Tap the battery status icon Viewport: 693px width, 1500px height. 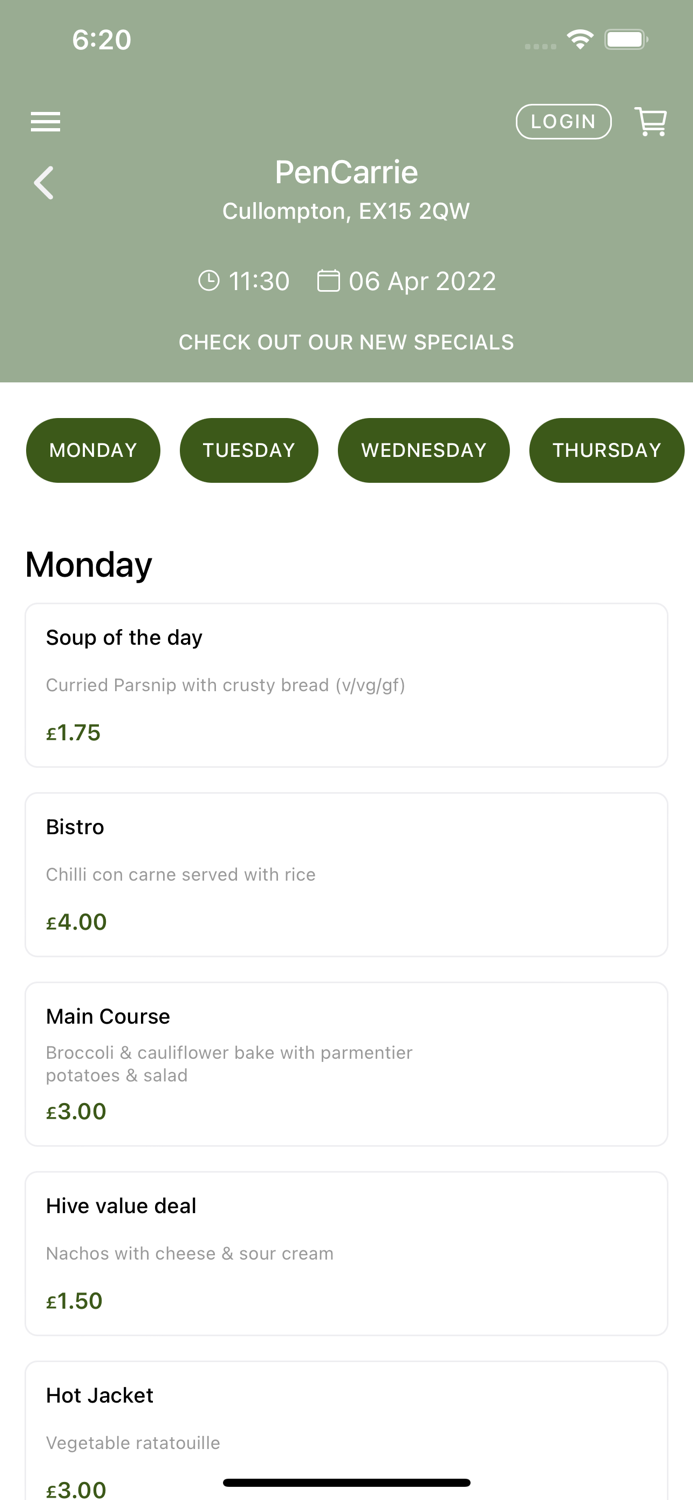pyautogui.click(x=627, y=39)
